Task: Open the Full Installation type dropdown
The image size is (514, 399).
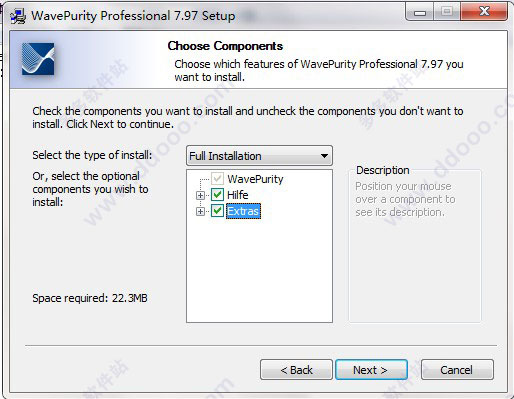Action: click(x=259, y=156)
